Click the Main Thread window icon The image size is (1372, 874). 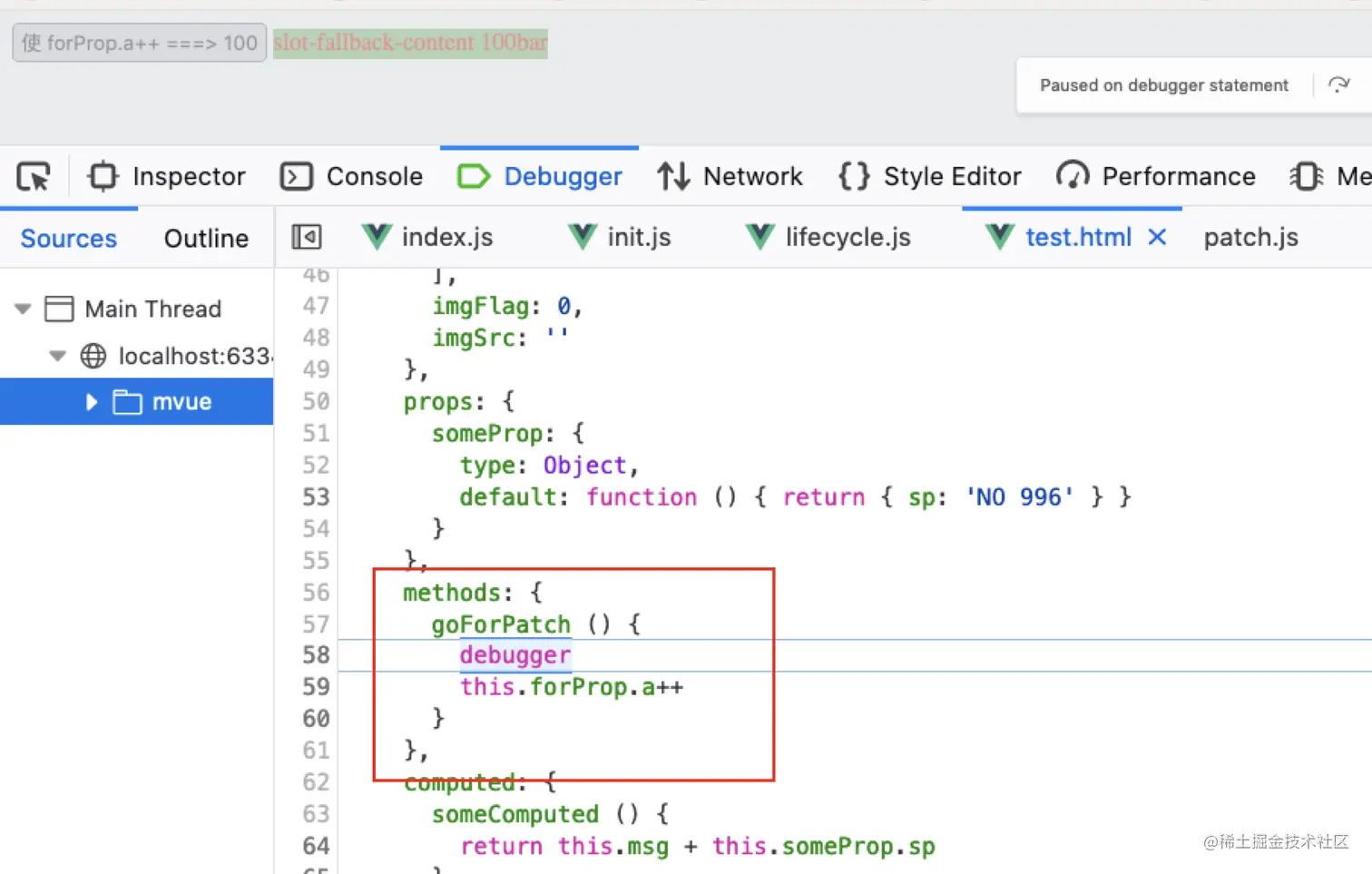(59, 309)
